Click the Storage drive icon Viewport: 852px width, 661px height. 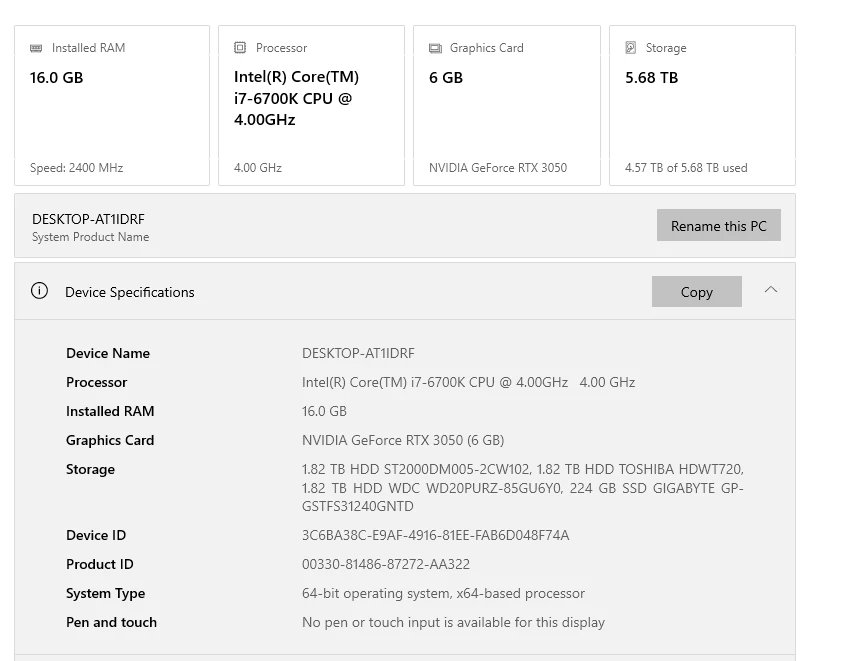[x=630, y=48]
